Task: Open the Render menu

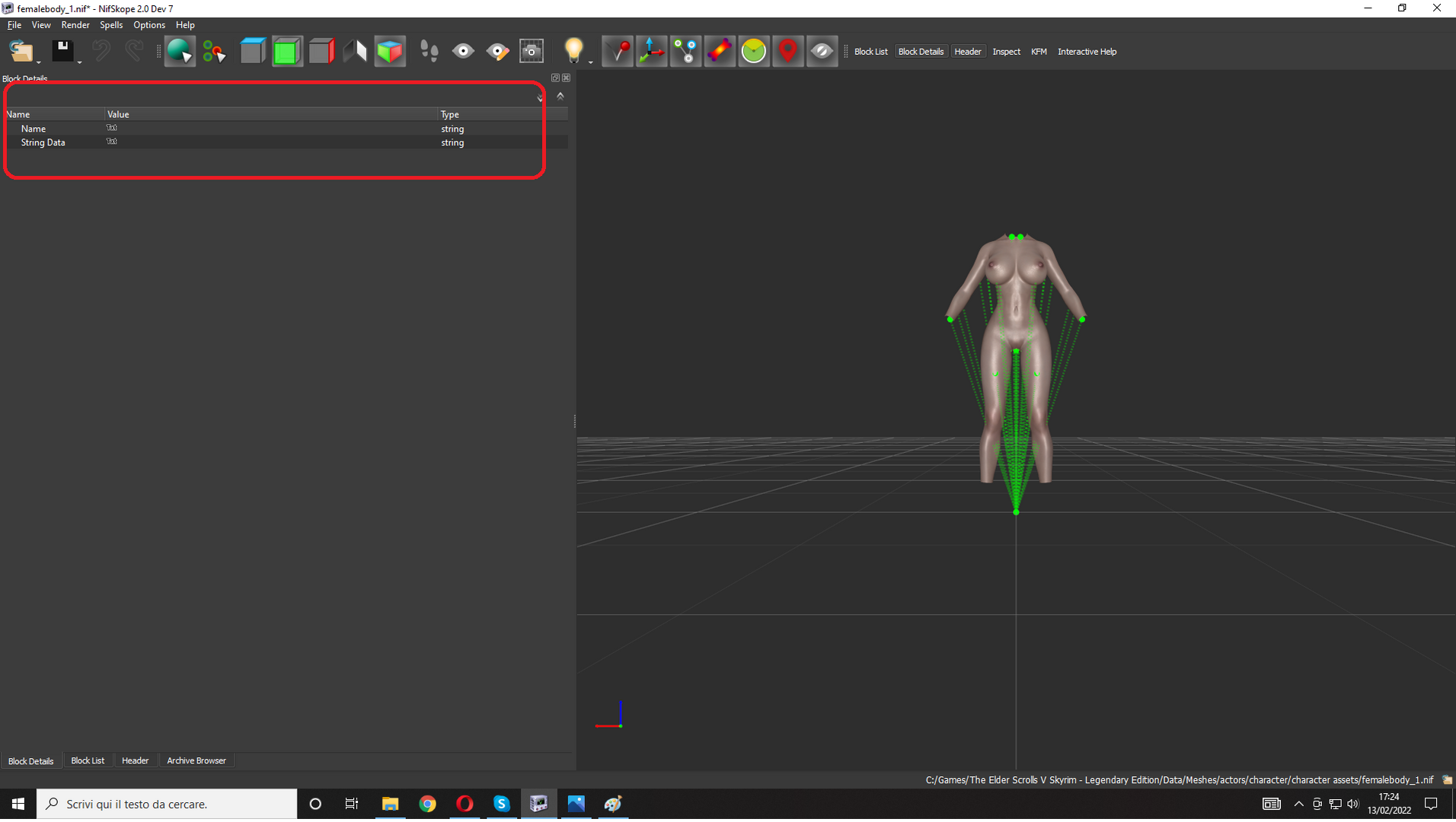Action: (x=75, y=25)
